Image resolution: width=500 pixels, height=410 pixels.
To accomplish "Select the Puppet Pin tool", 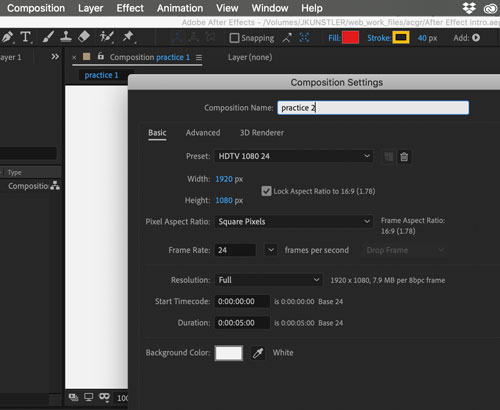I will click(x=128, y=37).
